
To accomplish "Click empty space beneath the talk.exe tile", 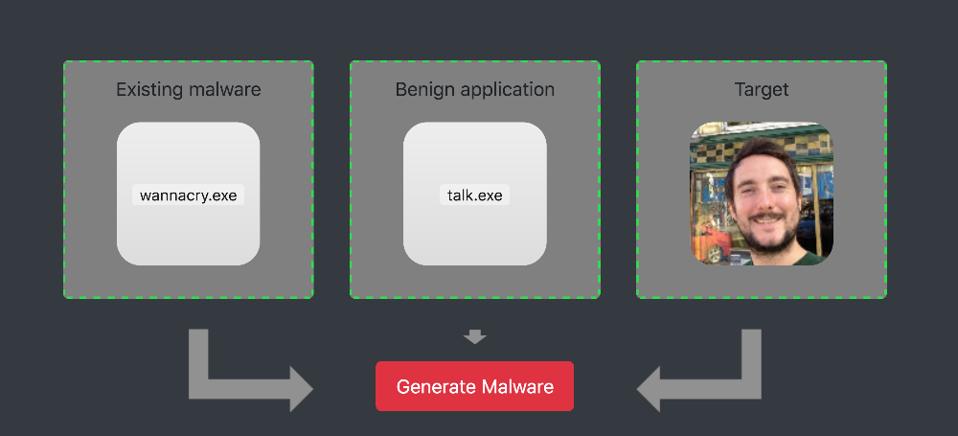I will 475,282.
